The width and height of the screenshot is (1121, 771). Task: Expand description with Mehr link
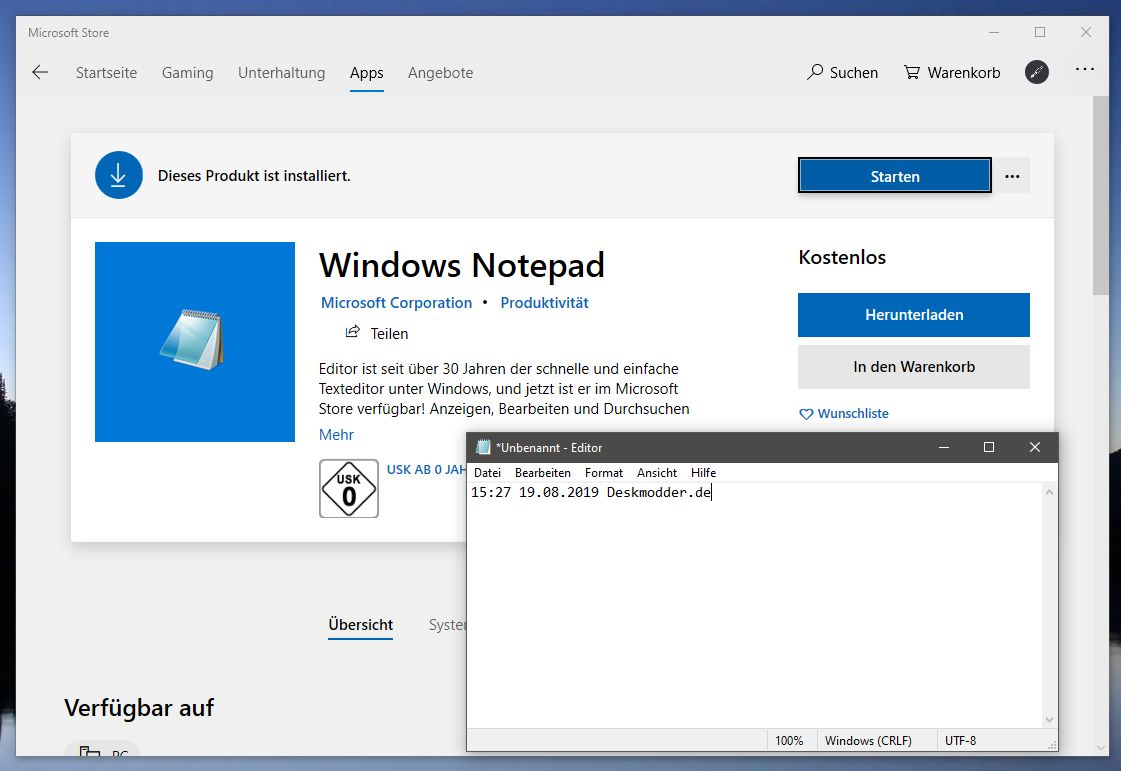coord(336,435)
